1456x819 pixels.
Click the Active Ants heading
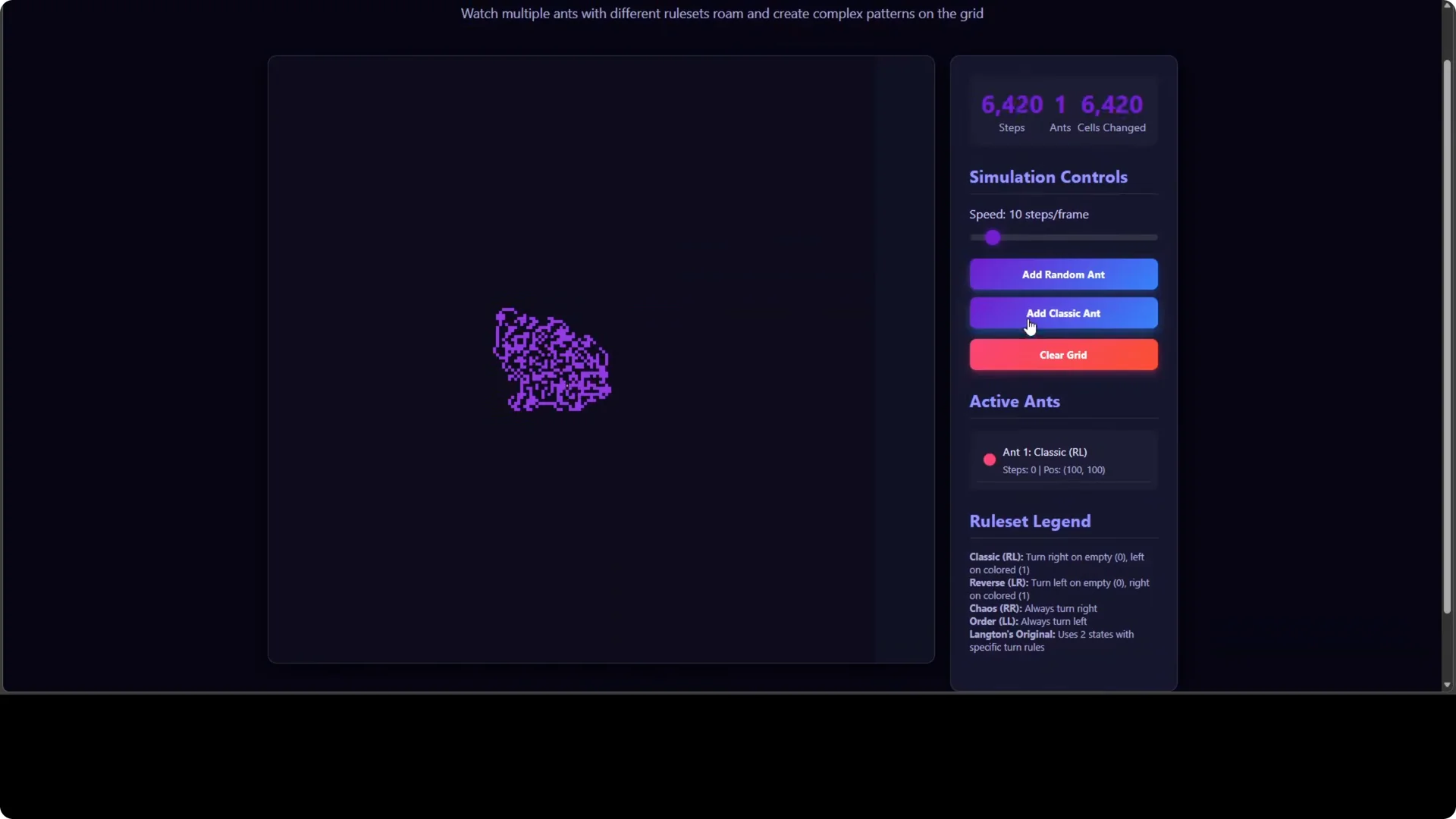pos(1015,401)
